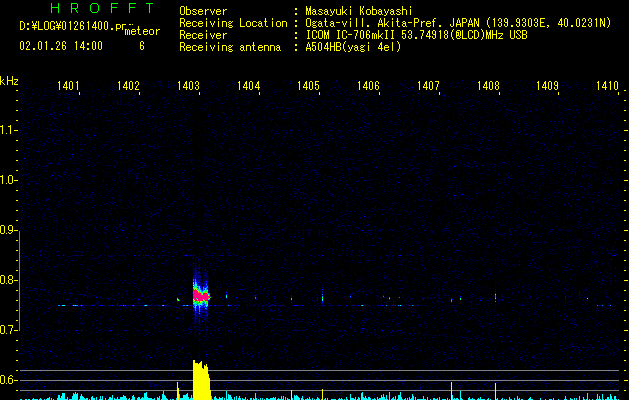Click the 1409 time axis label
This screenshot has height=400, width=629.
click(548, 85)
